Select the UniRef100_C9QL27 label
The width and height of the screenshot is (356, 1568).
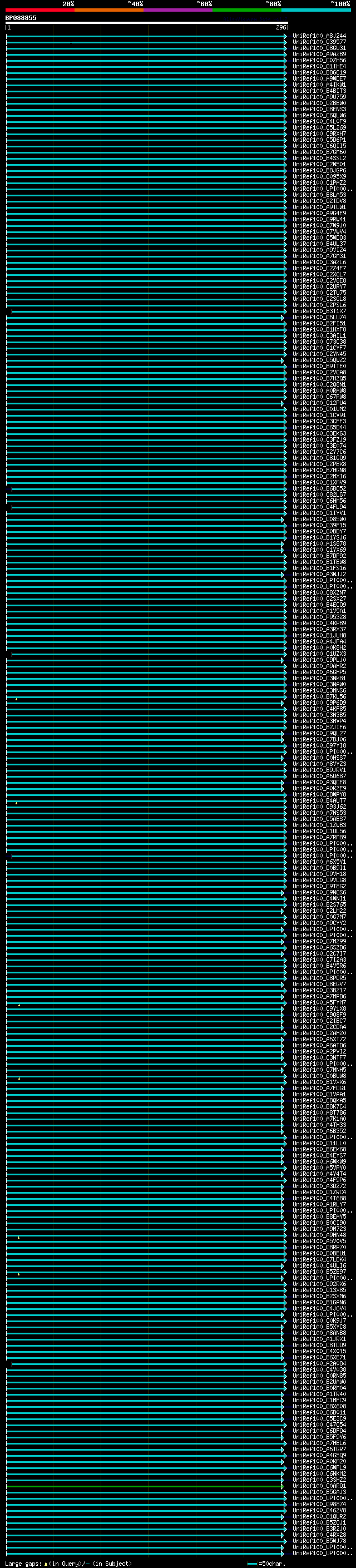coord(319,734)
